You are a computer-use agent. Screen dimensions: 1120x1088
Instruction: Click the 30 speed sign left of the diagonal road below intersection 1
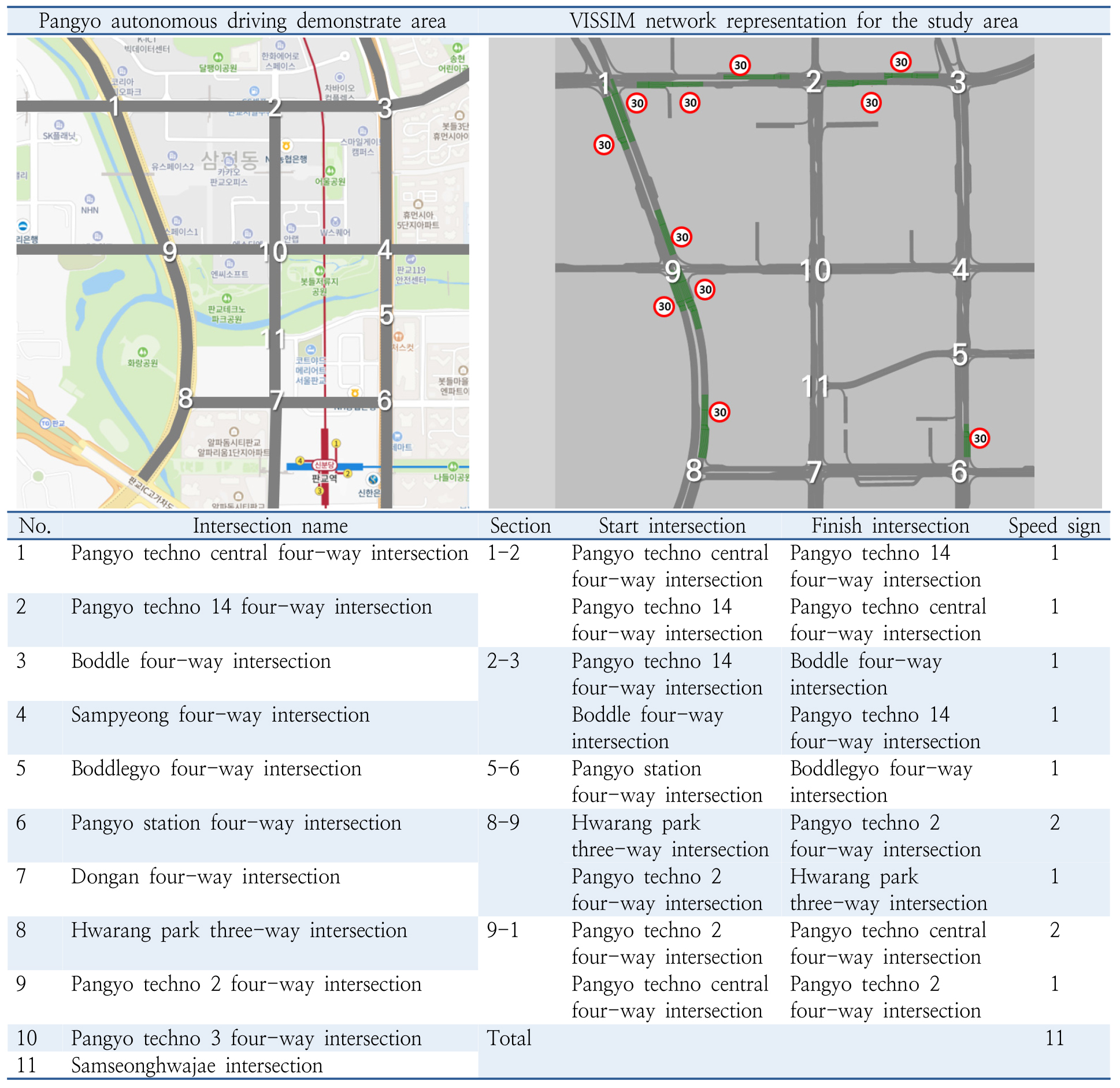click(604, 144)
